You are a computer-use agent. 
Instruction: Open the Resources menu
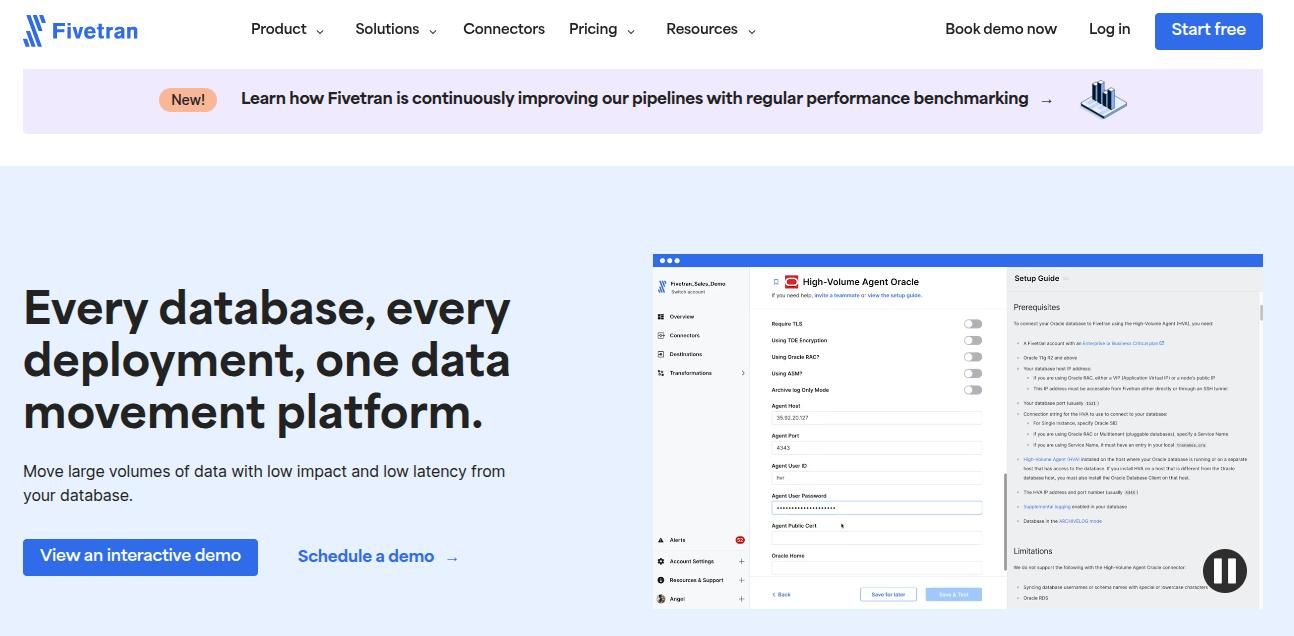click(702, 29)
